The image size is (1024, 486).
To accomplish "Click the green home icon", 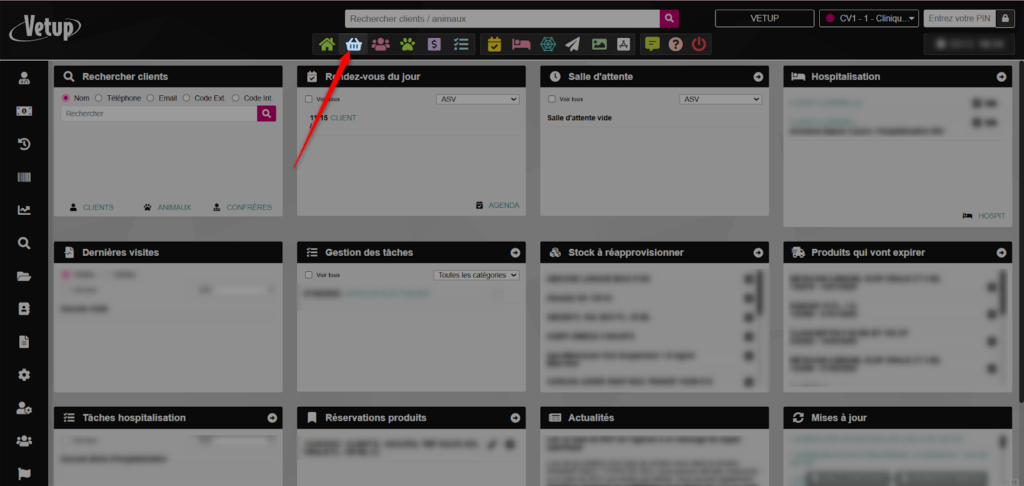I will coord(327,44).
